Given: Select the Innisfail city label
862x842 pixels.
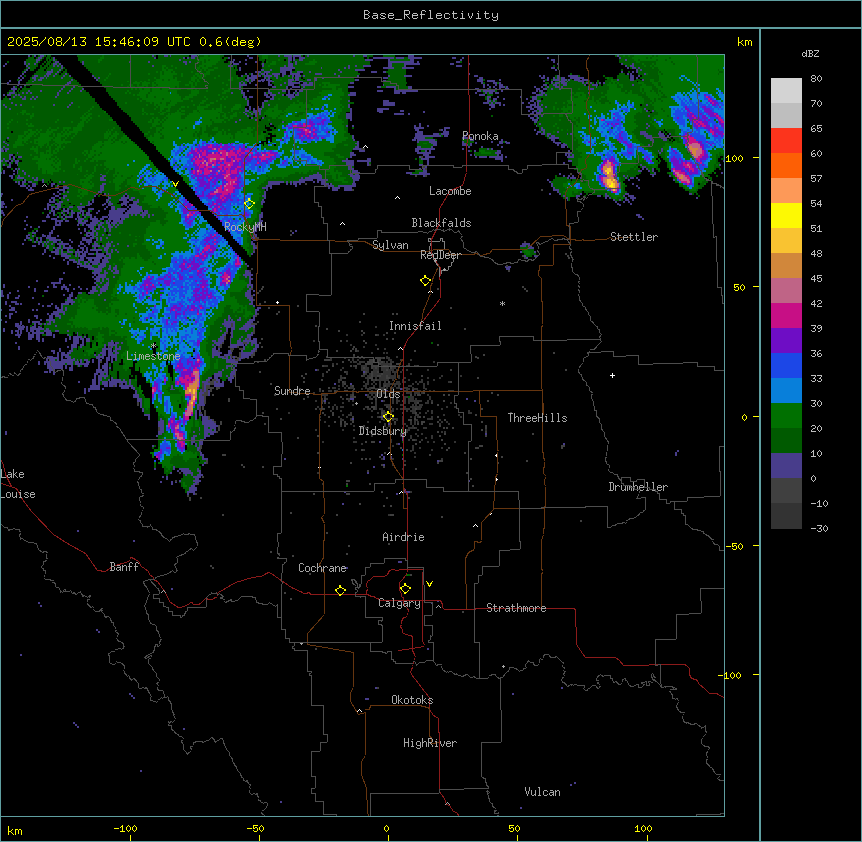Looking at the screenshot, I should point(415,326).
